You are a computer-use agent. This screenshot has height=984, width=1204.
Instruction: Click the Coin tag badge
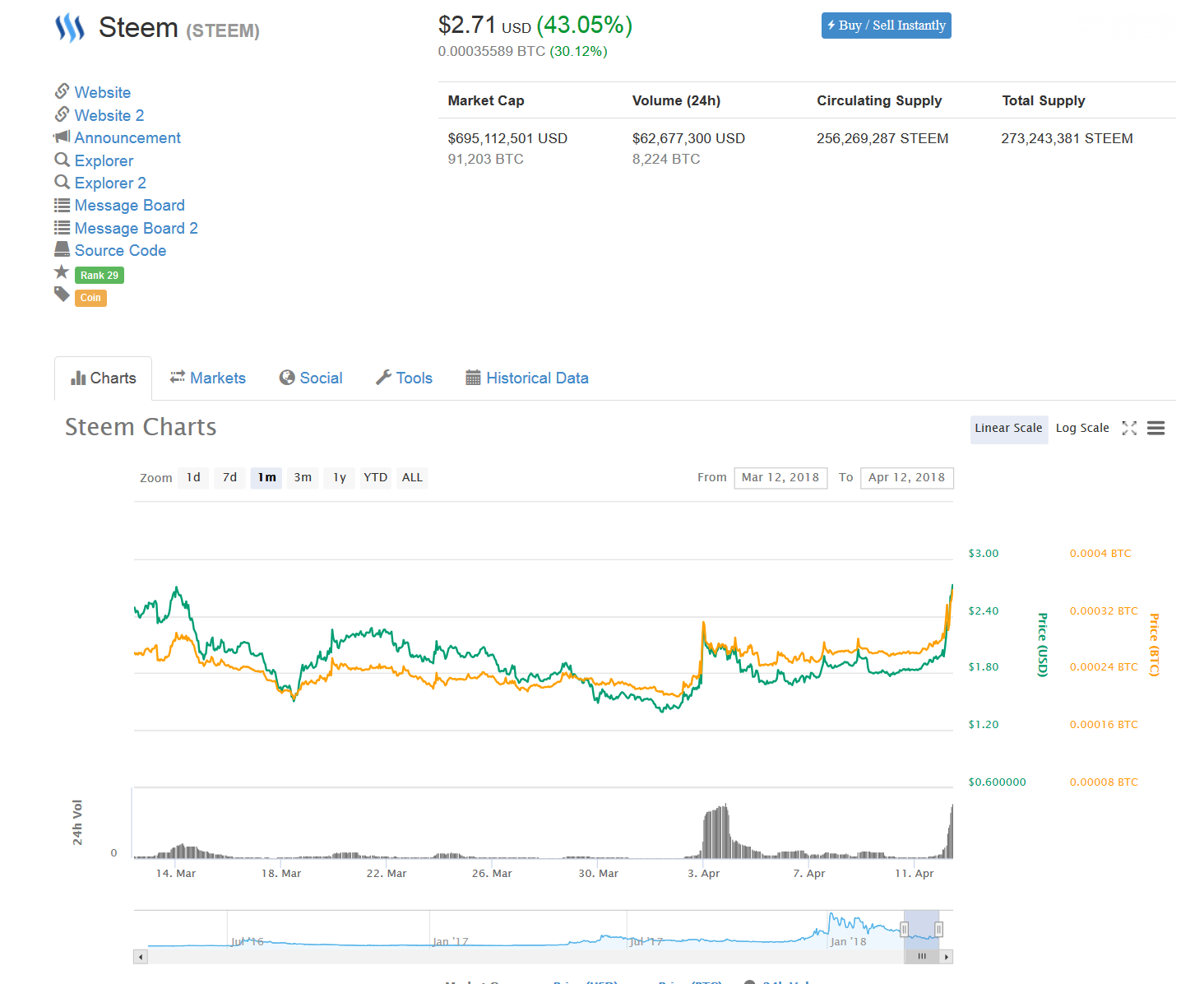[x=90, y=298]
